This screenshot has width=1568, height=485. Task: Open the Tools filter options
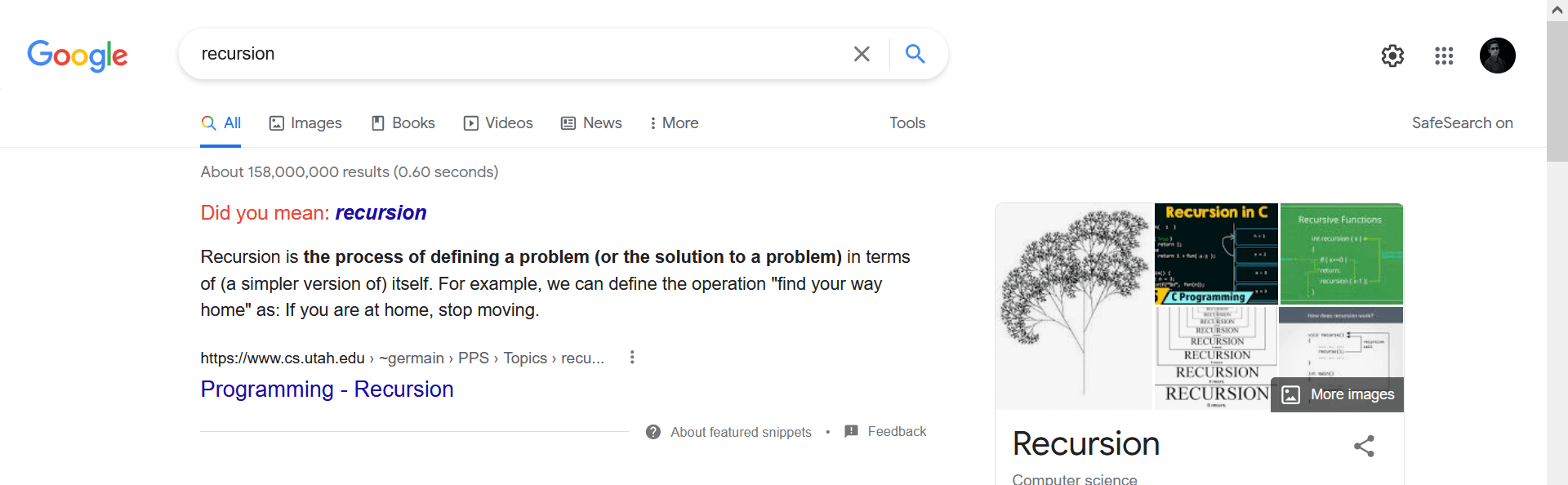point(907,122)
